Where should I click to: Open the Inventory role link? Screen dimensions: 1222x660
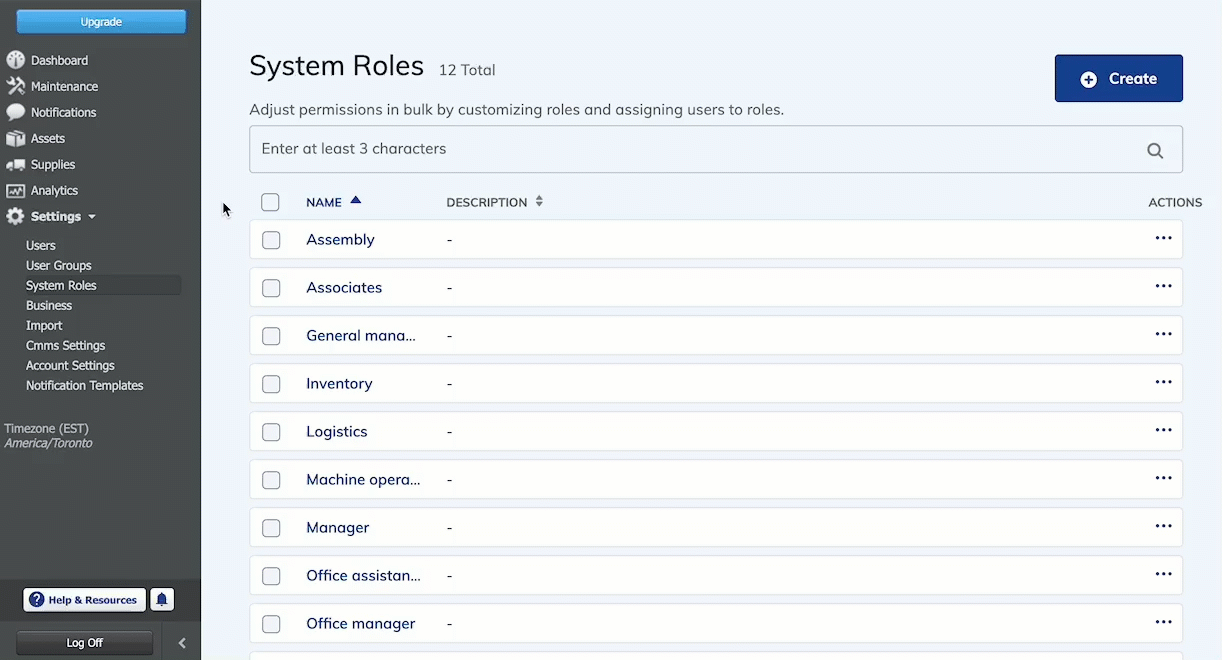(x=339, y=384)
